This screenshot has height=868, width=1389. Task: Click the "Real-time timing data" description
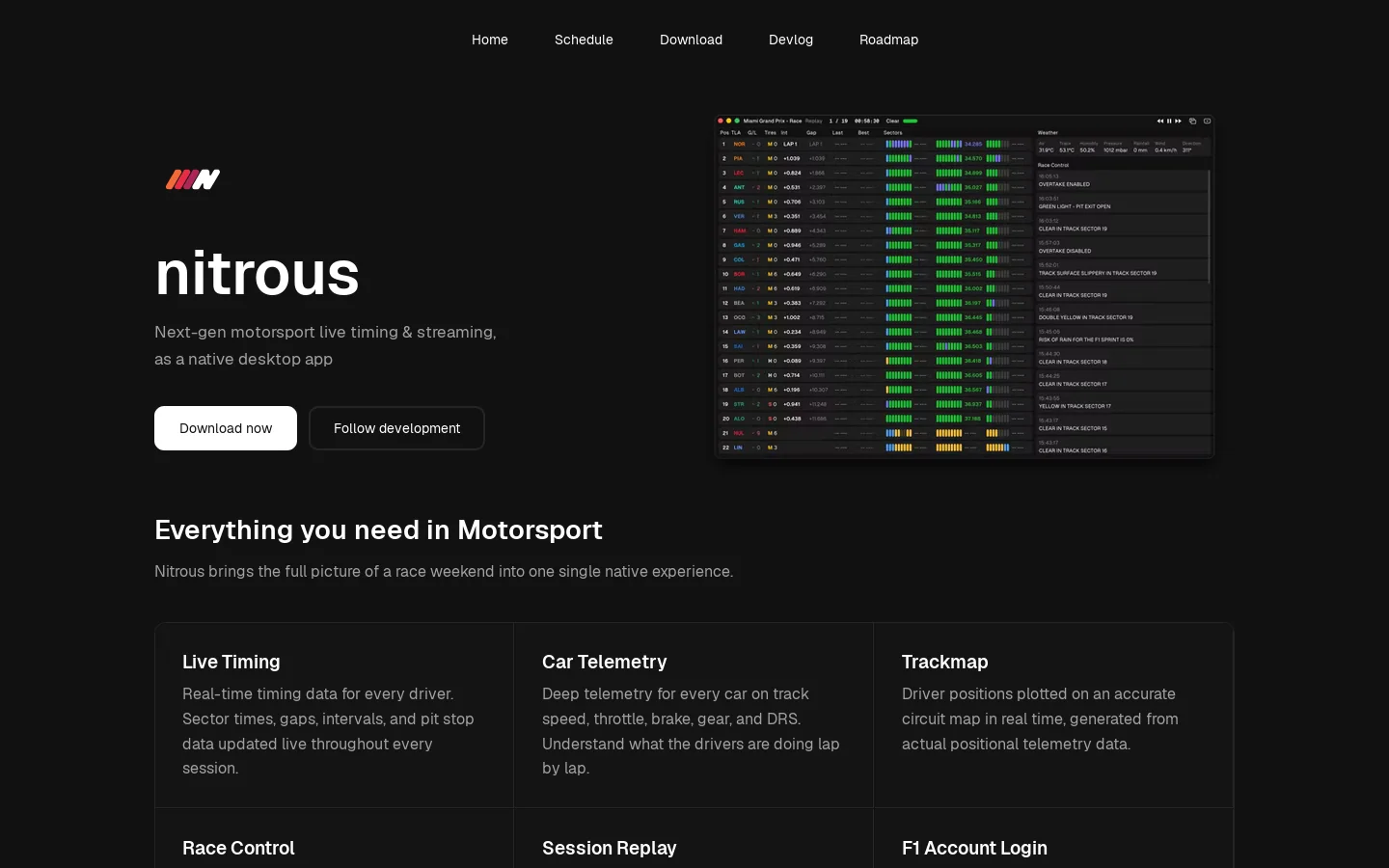[328, 731]
